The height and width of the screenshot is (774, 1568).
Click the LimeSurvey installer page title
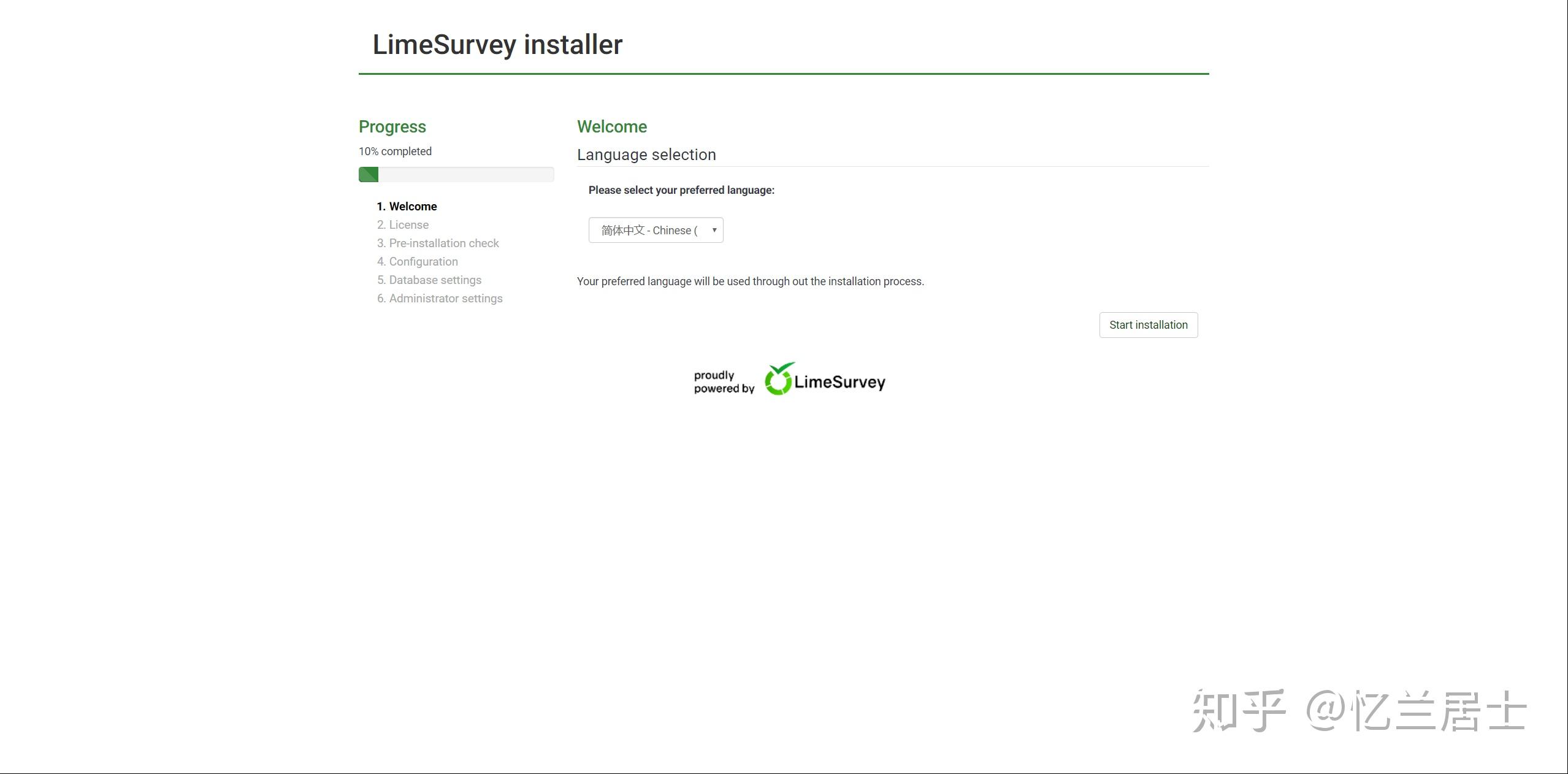click(497, 45)
